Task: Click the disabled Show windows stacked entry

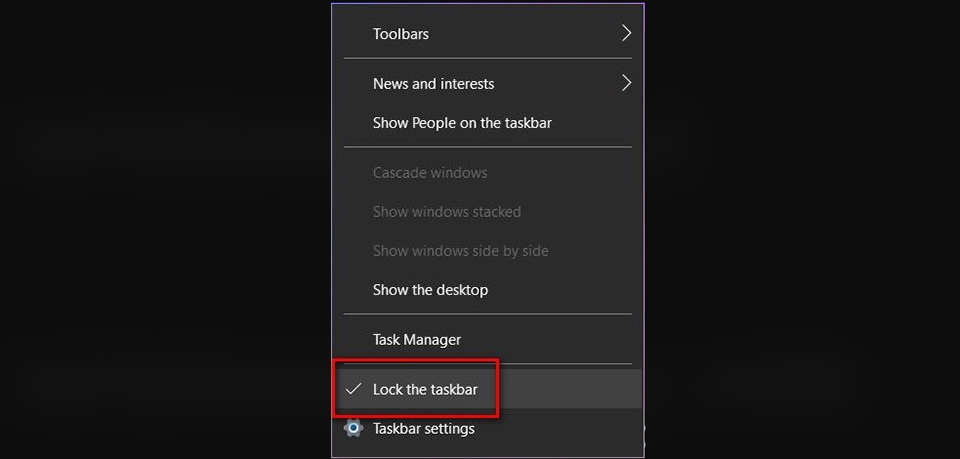Action: (487, 212)
